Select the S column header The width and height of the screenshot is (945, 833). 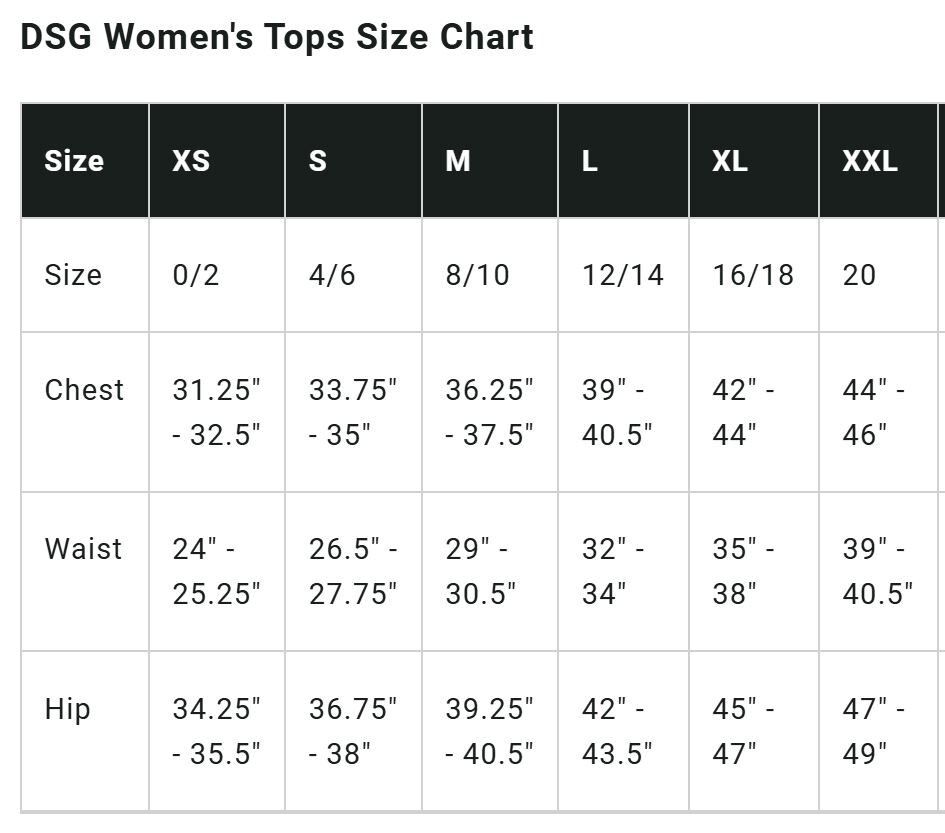point(354,160)
